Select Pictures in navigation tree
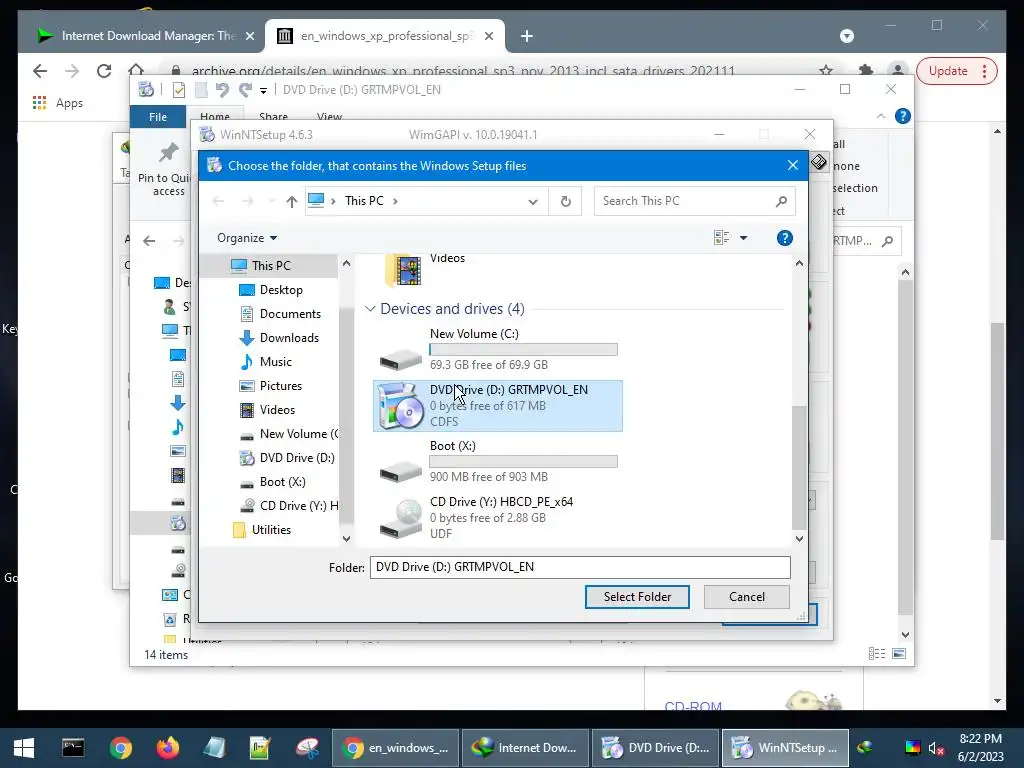1024x768 pixels. pos(270,386)
